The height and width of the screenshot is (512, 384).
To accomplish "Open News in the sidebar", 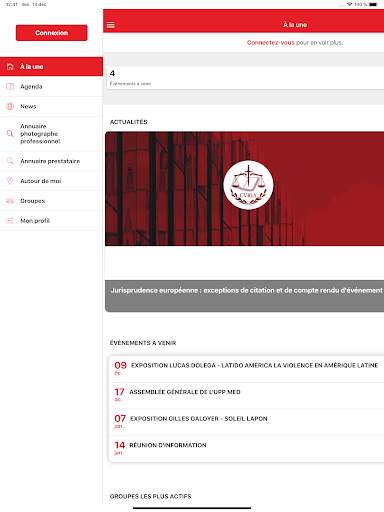I will (x=51, y=106).
